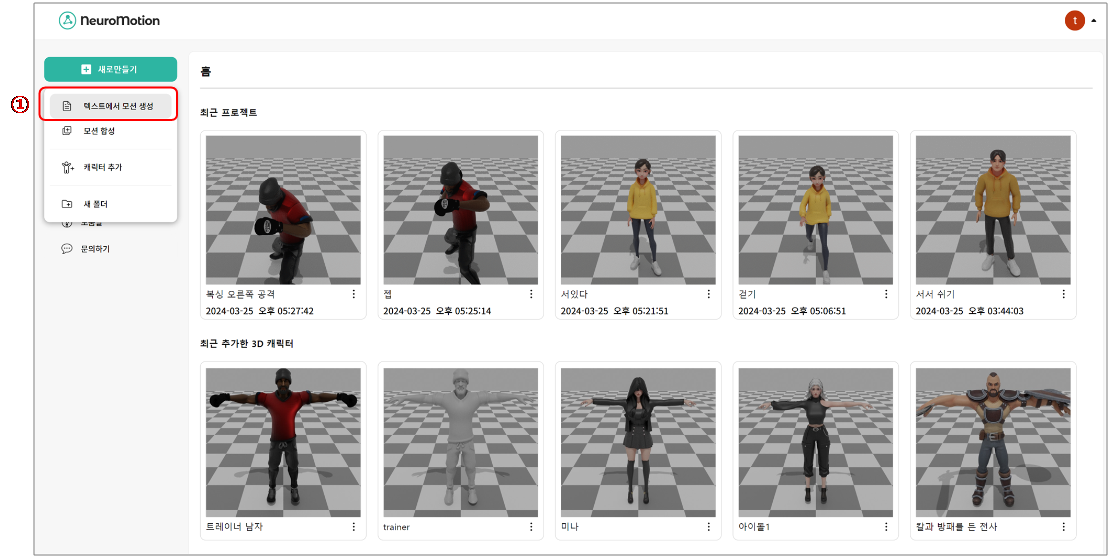Image resolution: width=1109 pixels, height=557 pixels.
Task: Click the 최근 추가한 3D 캐릭터 heading
Action: [247, 344]
